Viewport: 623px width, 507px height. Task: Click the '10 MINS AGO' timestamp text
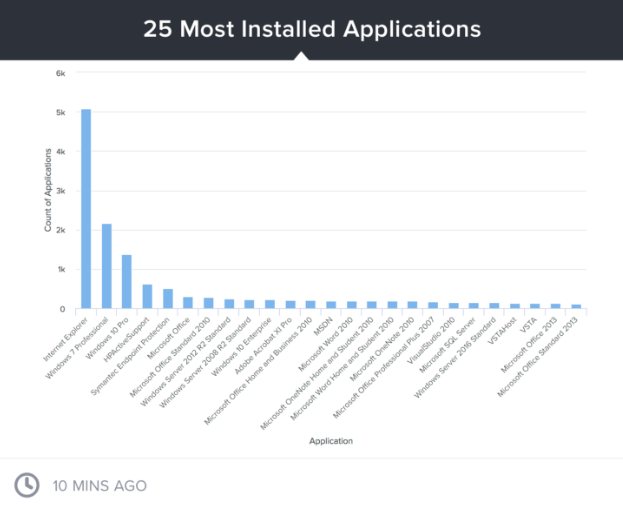(99, 486)
